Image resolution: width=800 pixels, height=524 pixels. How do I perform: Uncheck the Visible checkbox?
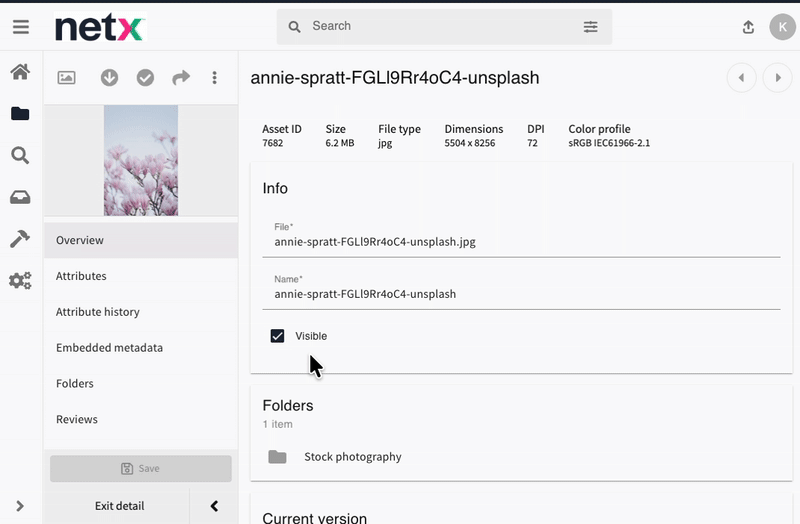coord(278,336)
